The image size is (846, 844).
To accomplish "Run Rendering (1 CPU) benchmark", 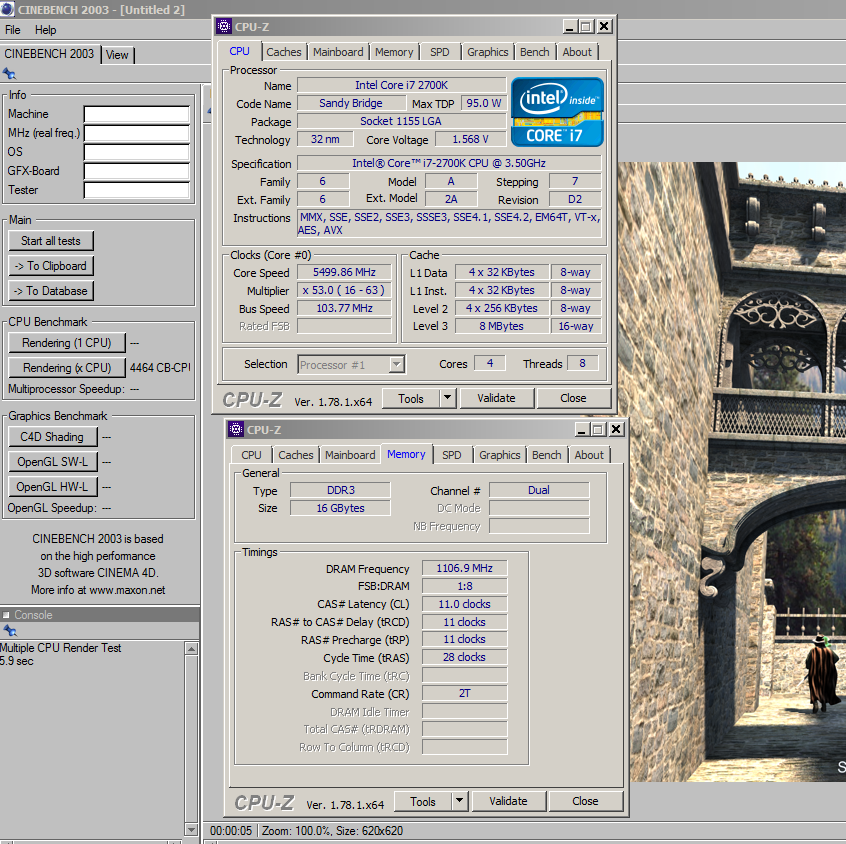I will coord(67,343).
